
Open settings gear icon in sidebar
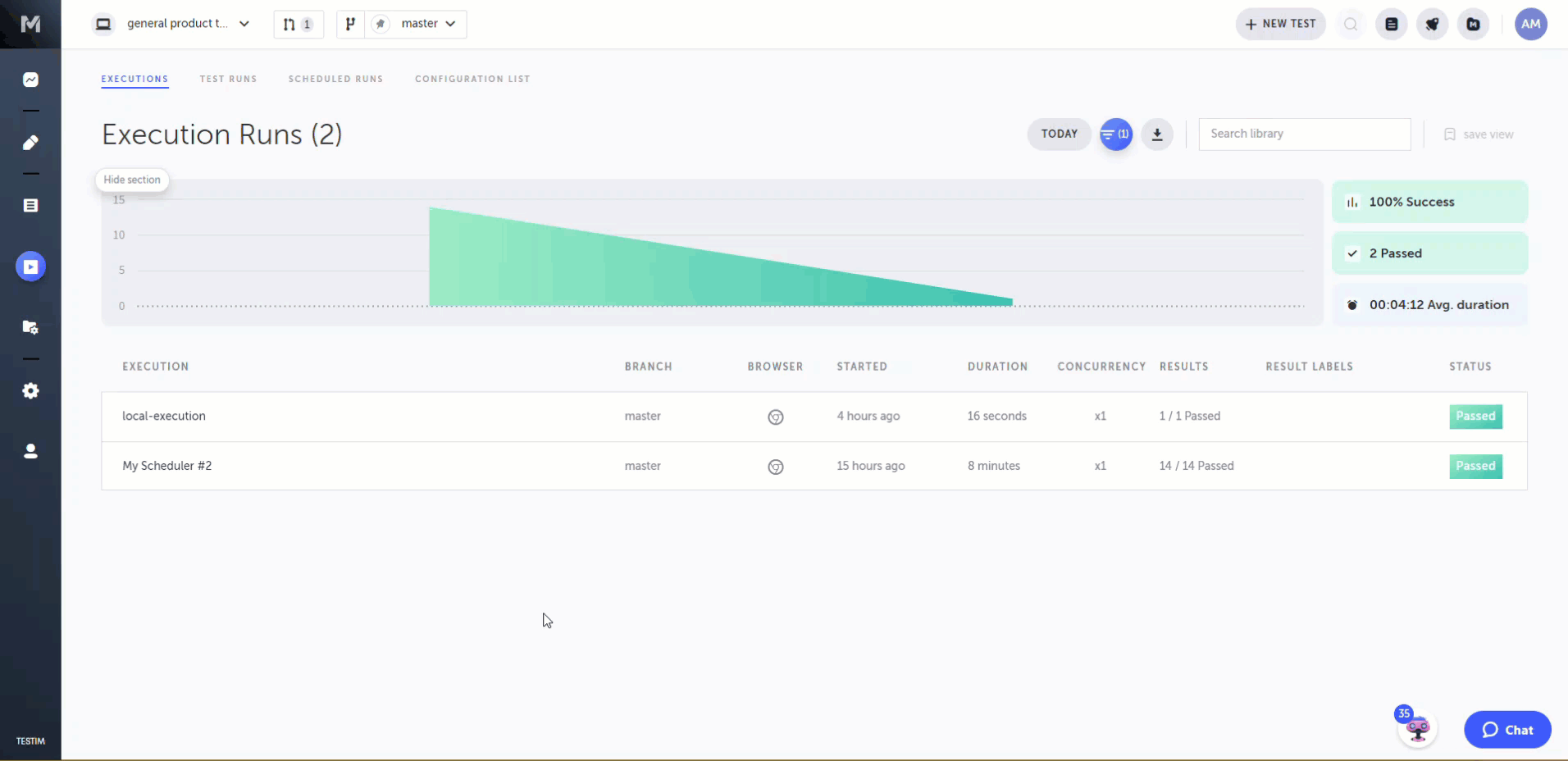[30, 391]
